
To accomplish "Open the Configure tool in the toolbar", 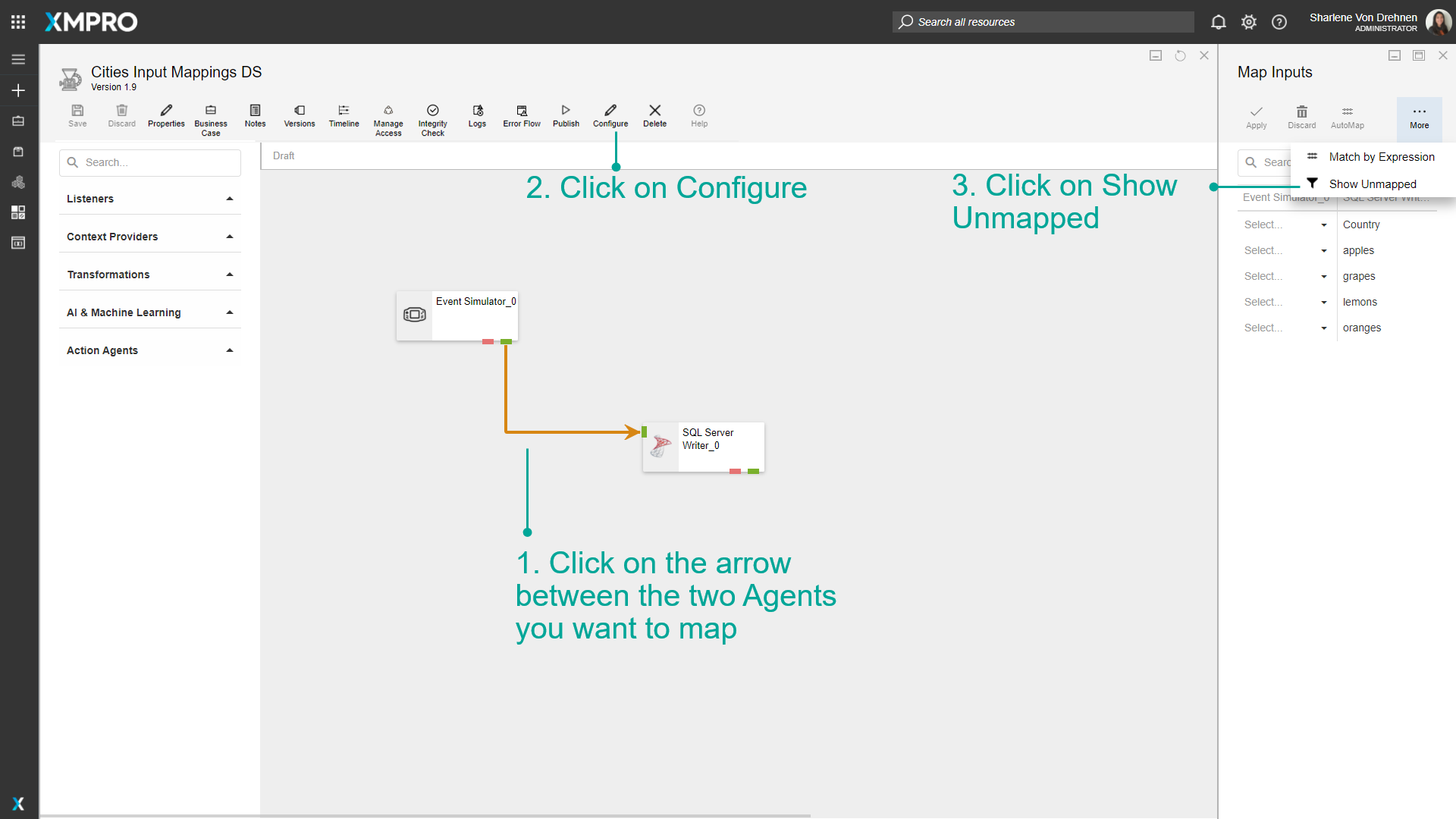I will click(610, 116).
